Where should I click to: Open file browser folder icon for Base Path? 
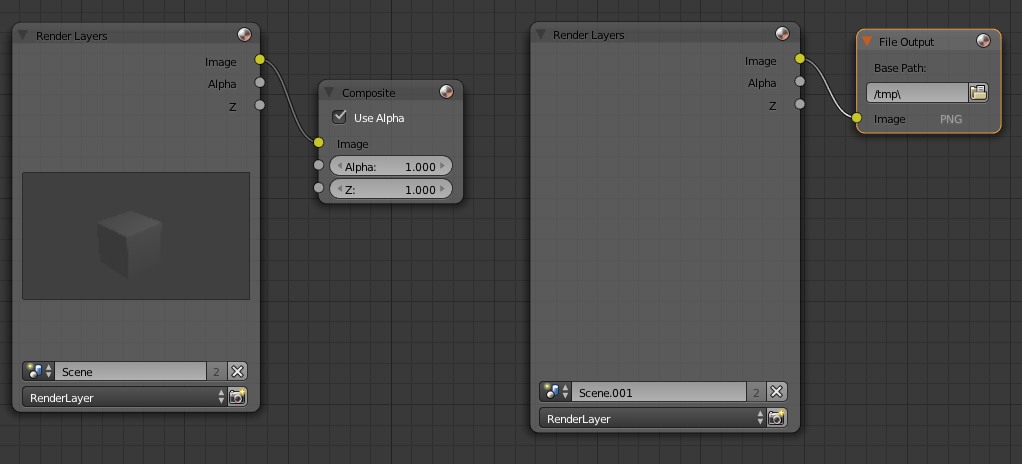coord(978,93)
